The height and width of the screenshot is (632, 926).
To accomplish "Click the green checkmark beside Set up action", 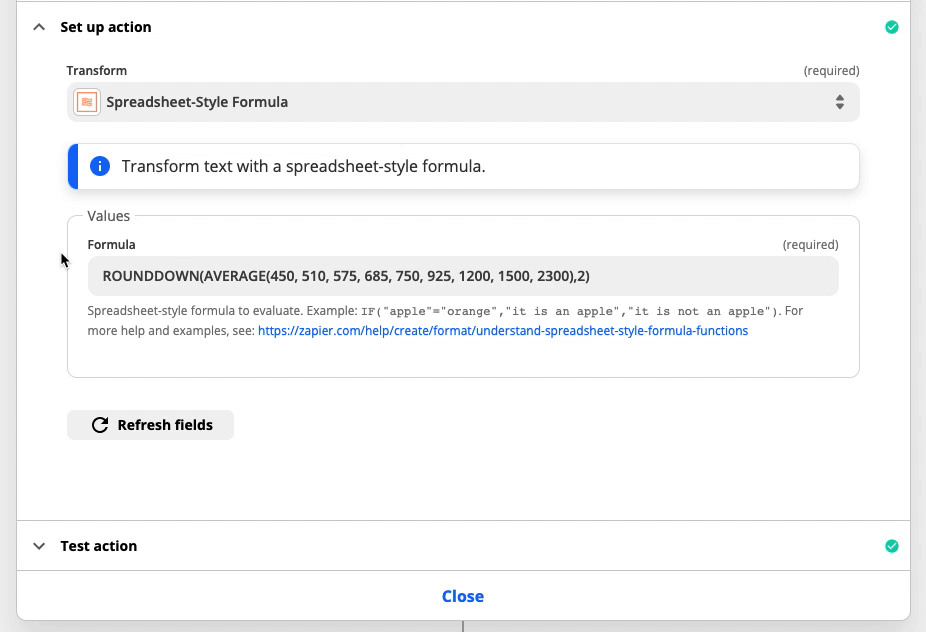I will point(892,27).
